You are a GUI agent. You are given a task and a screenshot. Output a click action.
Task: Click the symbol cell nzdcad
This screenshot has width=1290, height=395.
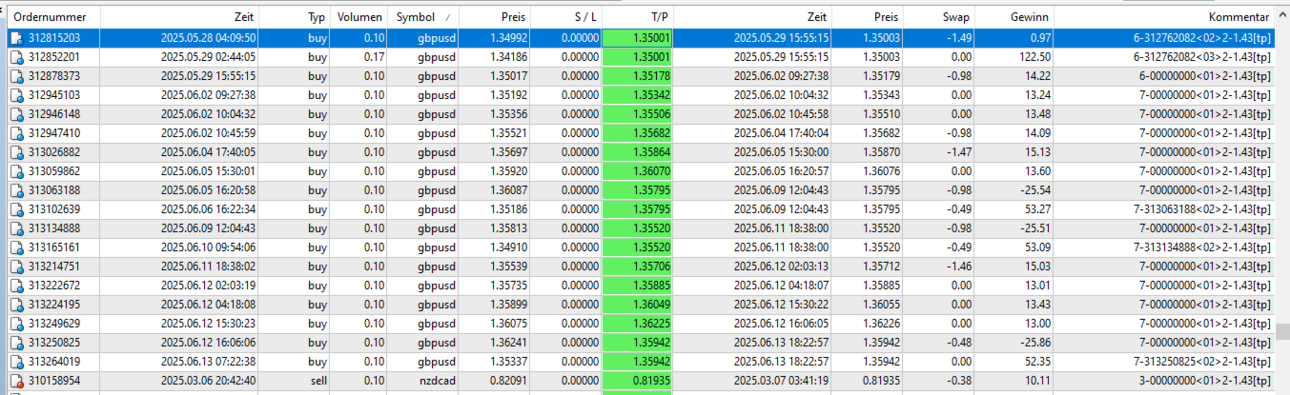coord(436,380)
